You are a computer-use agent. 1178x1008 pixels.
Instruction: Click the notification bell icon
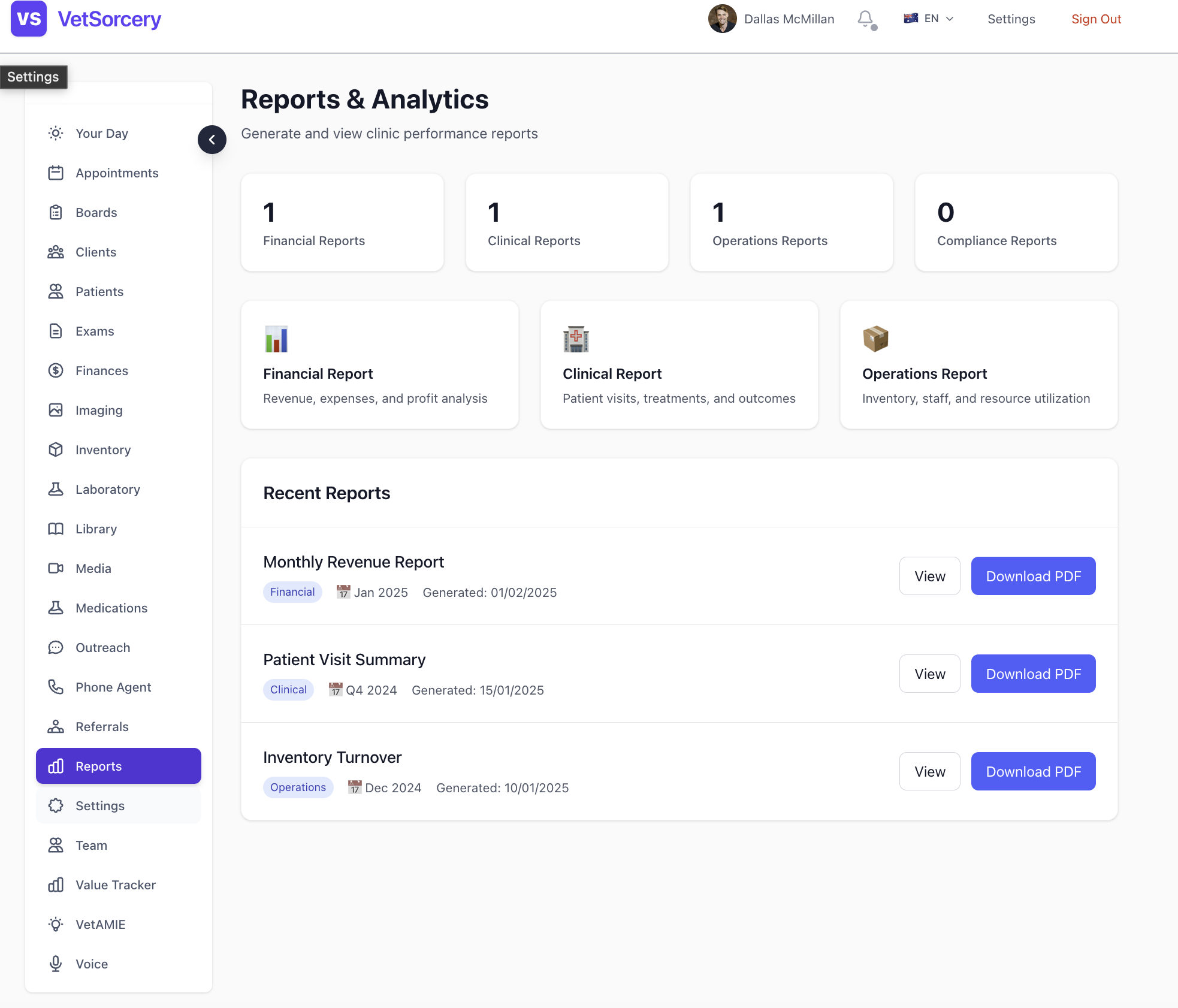[x=865, y=19]
